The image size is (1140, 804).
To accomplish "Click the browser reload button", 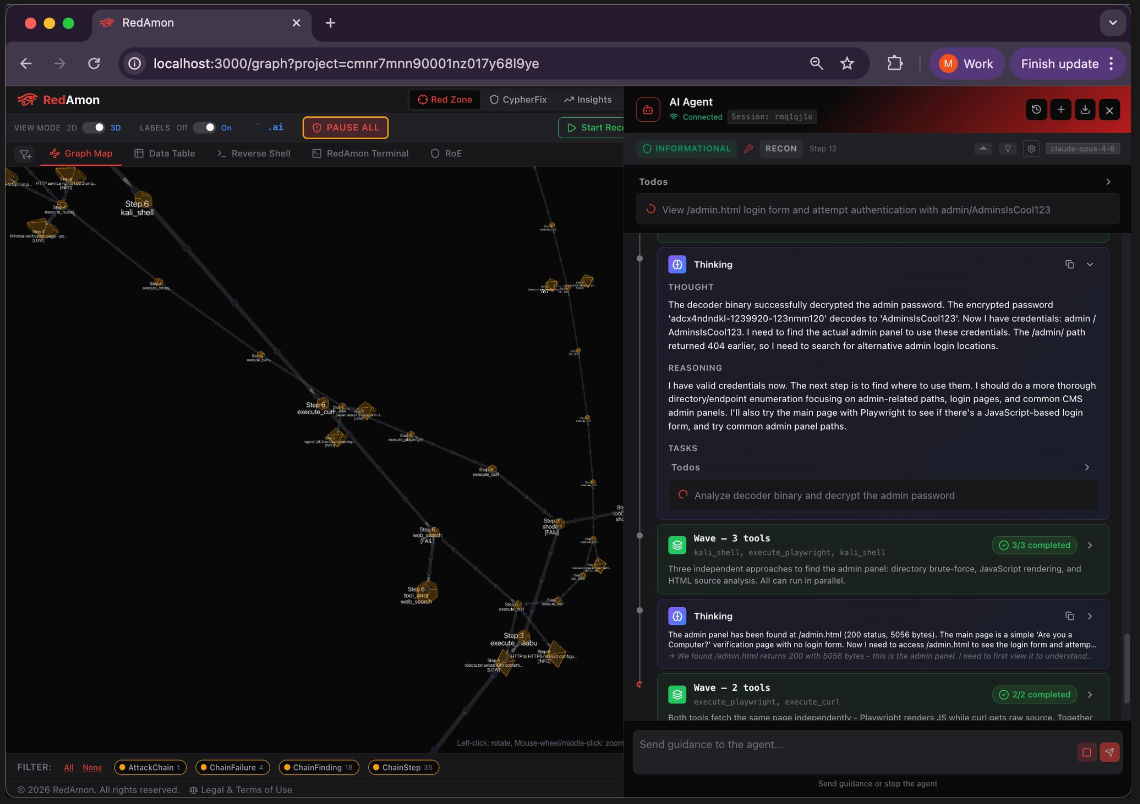I will pyautogui.click(x=94, y=64).
